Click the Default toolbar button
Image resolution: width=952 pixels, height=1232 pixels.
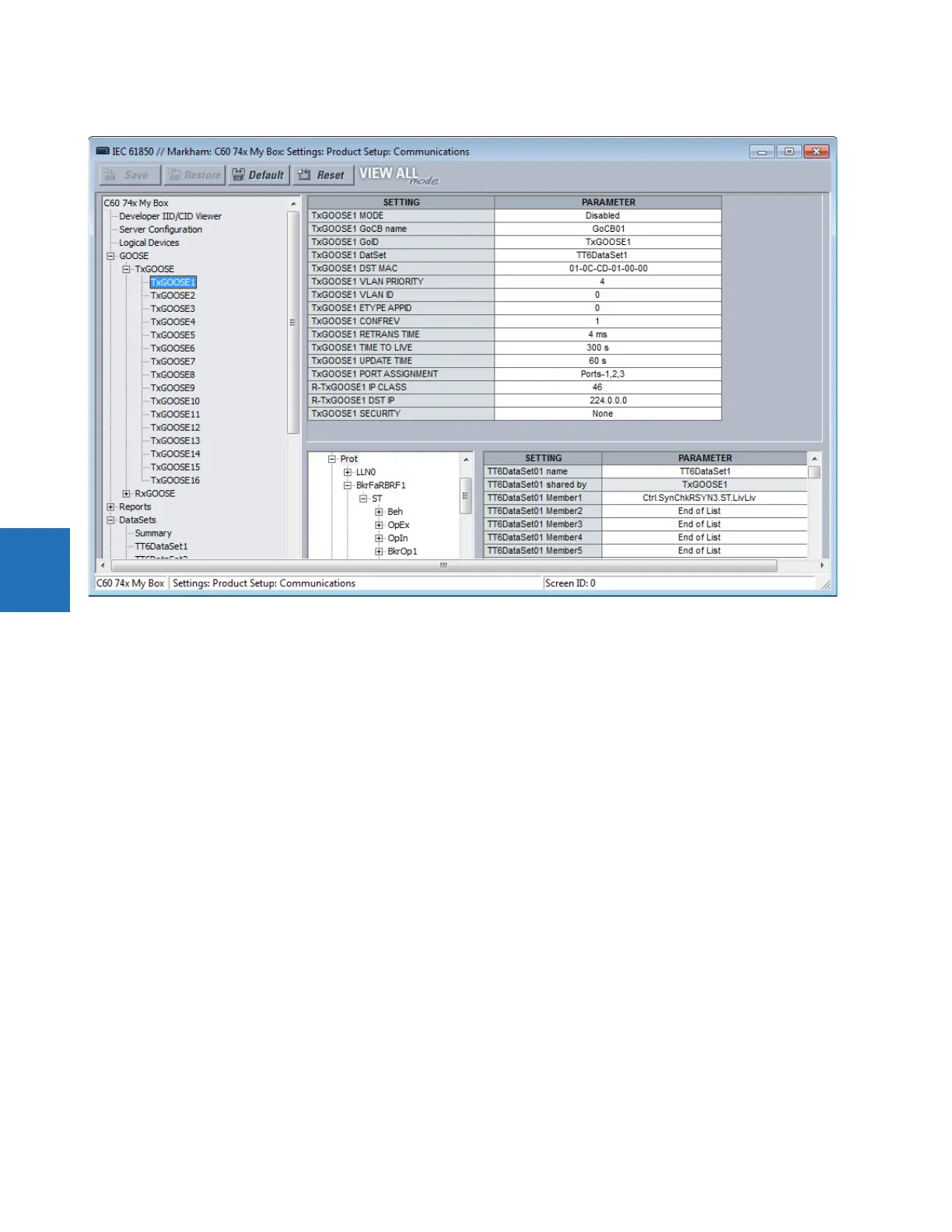(x=259, y=175)
